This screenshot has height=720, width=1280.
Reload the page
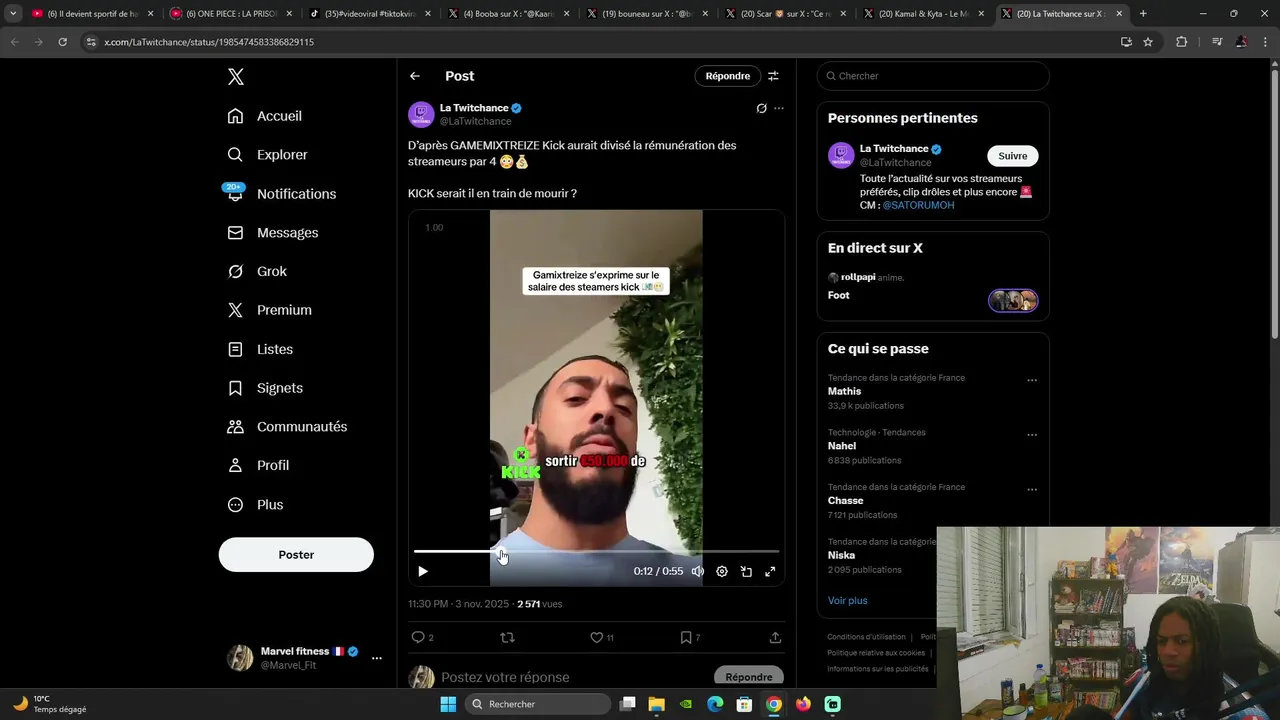point(62,42)
